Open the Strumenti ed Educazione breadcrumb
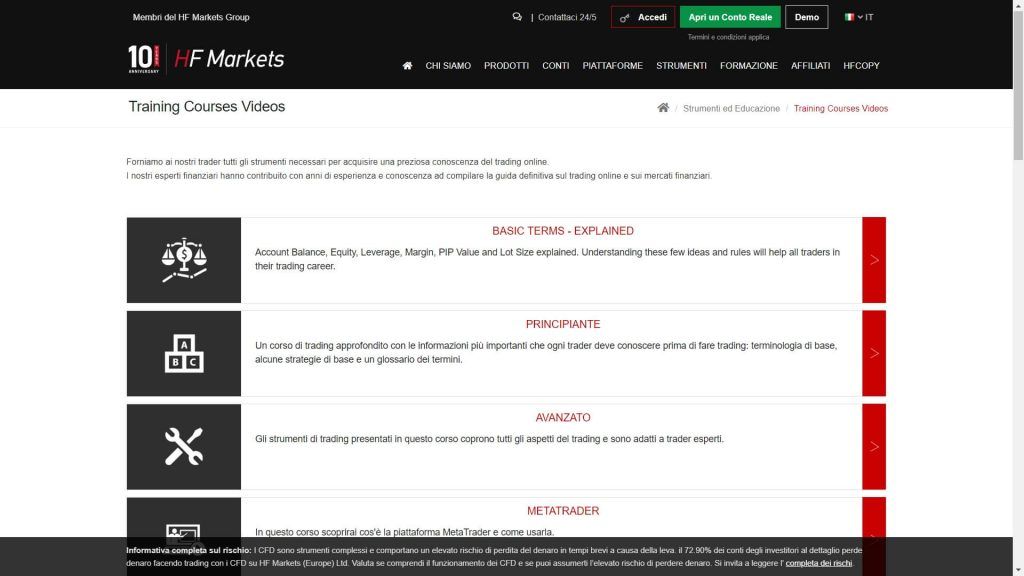Viewport: 1024px width, 576px height. click(x=731, y=108)
